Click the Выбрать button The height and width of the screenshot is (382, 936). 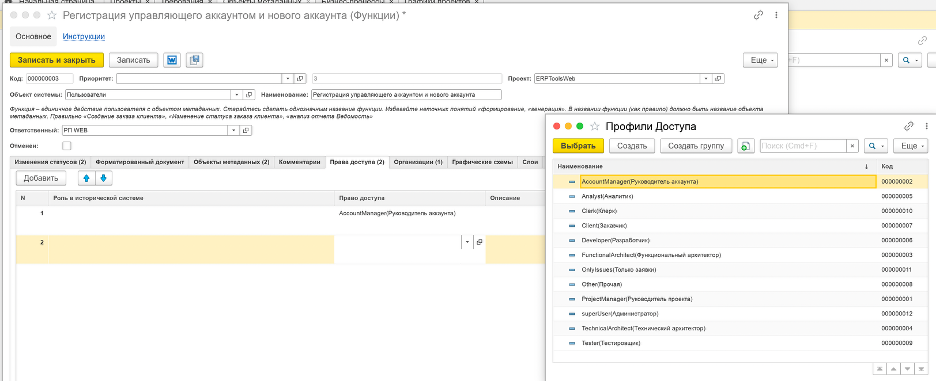pos(578,146)
